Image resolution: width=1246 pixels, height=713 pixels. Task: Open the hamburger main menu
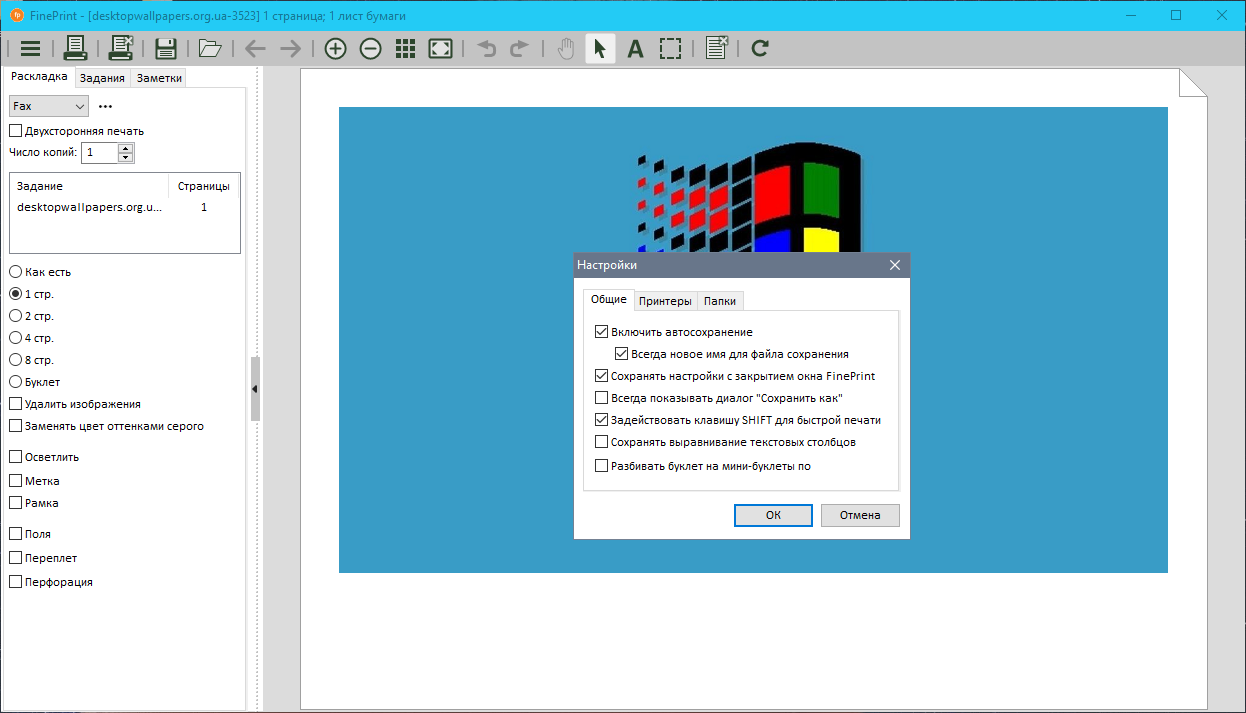pos(30,48)
